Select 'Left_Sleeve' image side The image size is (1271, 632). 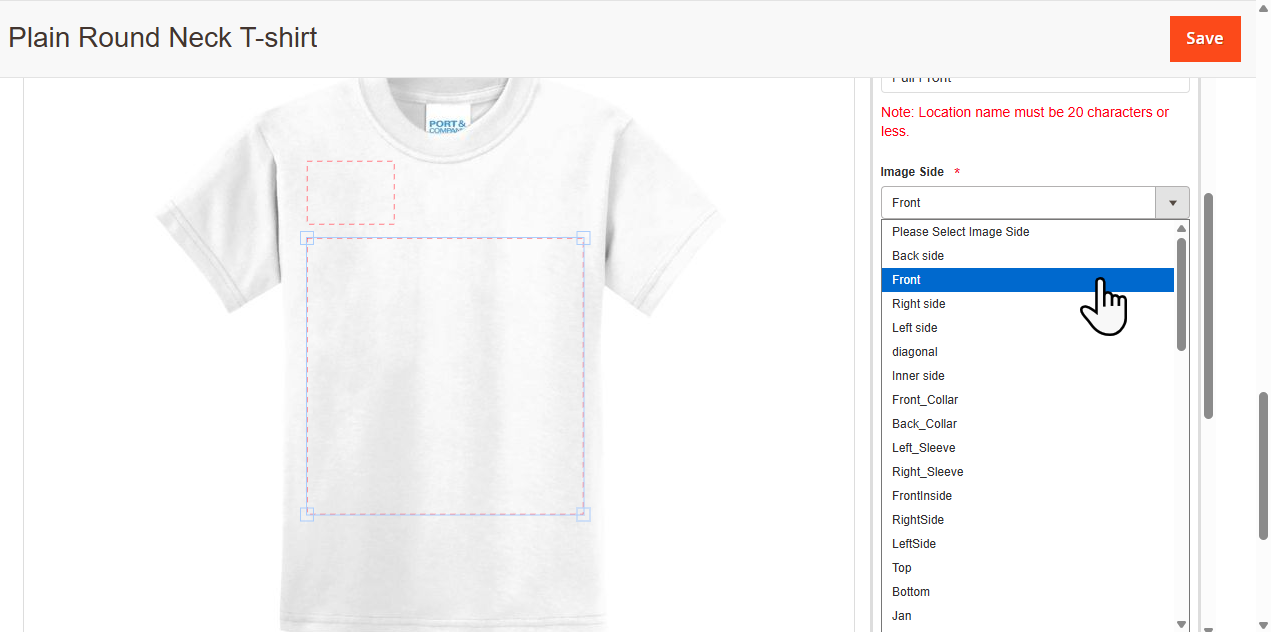[923, 448]
